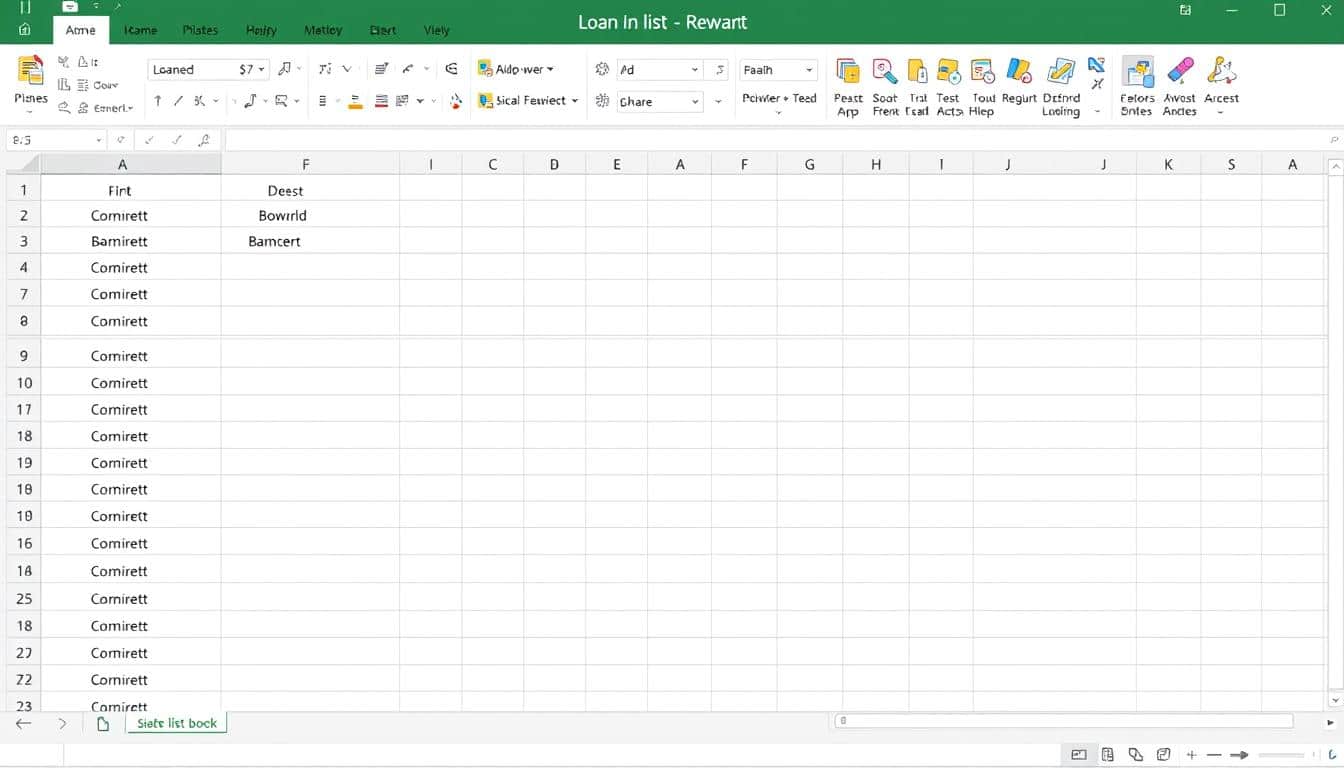Select row header 17
This screenshot has width=1344, height=768.
24,409
